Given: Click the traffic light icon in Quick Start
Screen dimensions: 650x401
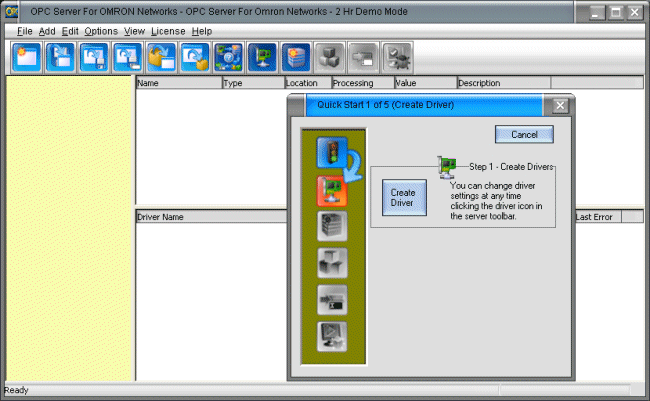Looking at the screenshot, I should tap(332, 153).
